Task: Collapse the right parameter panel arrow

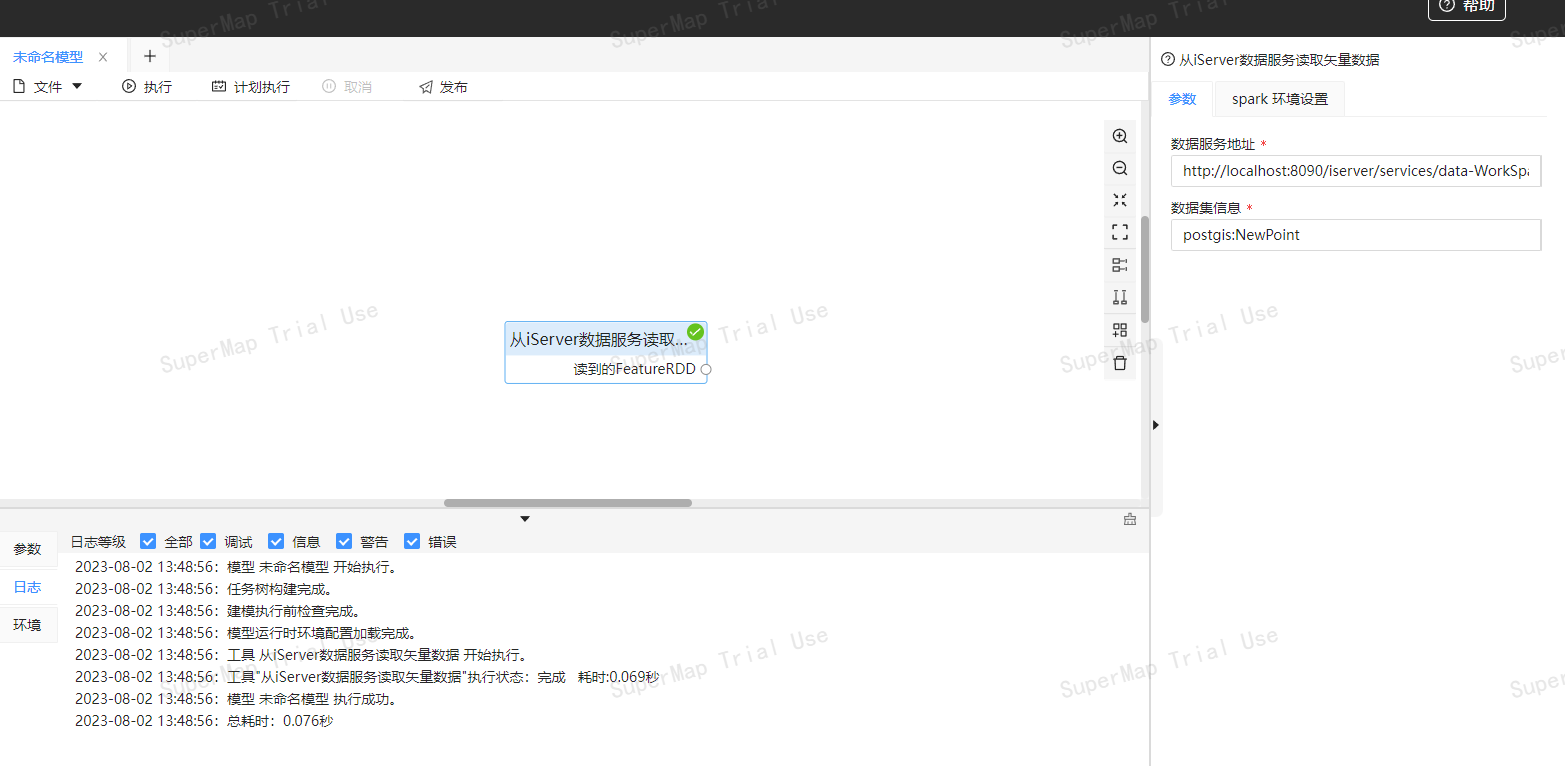Action: pyautogui.click(x=1156, y=425)
